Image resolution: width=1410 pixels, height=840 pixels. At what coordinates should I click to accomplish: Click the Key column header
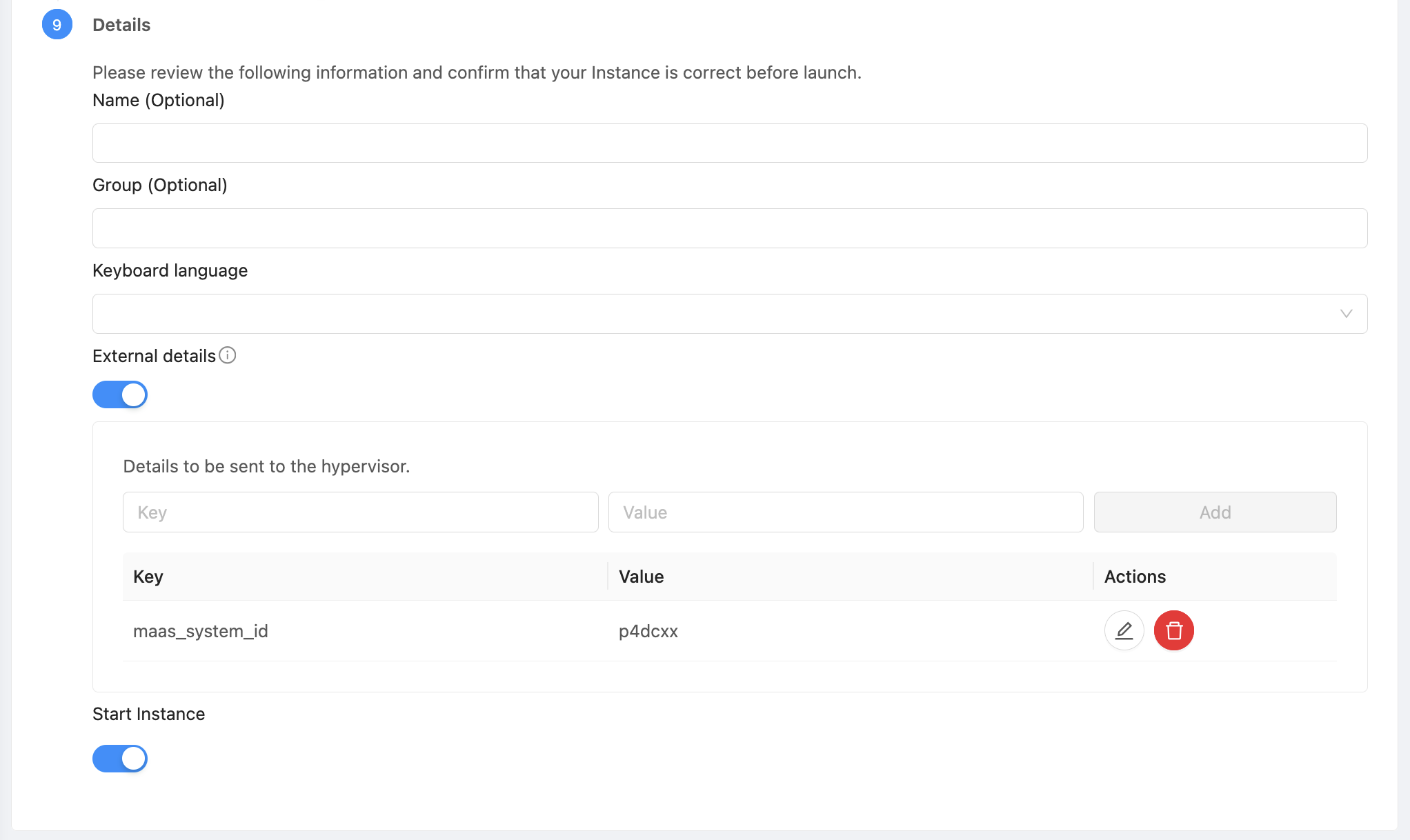(x=148, y=577)
